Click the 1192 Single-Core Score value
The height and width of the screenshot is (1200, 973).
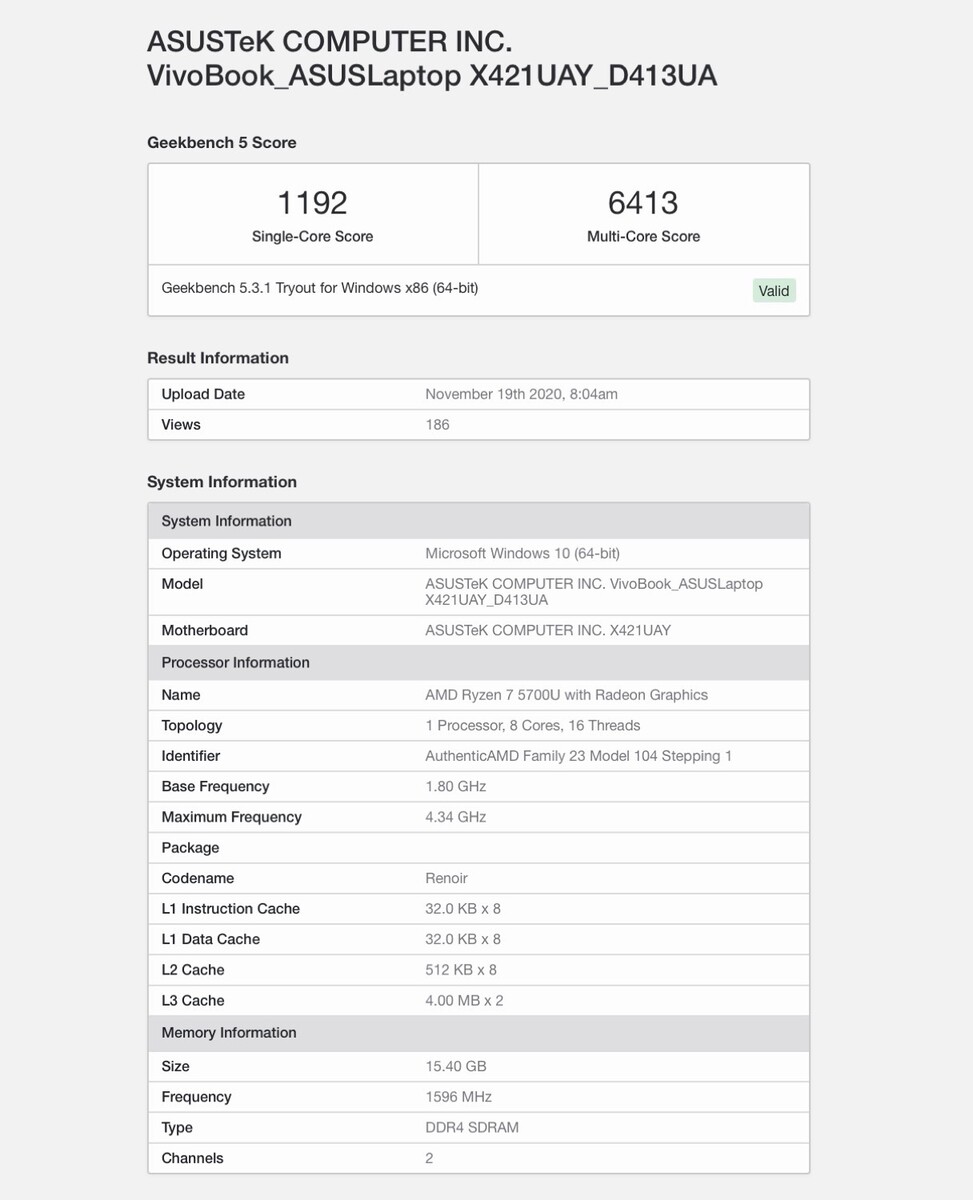(312, 203)
